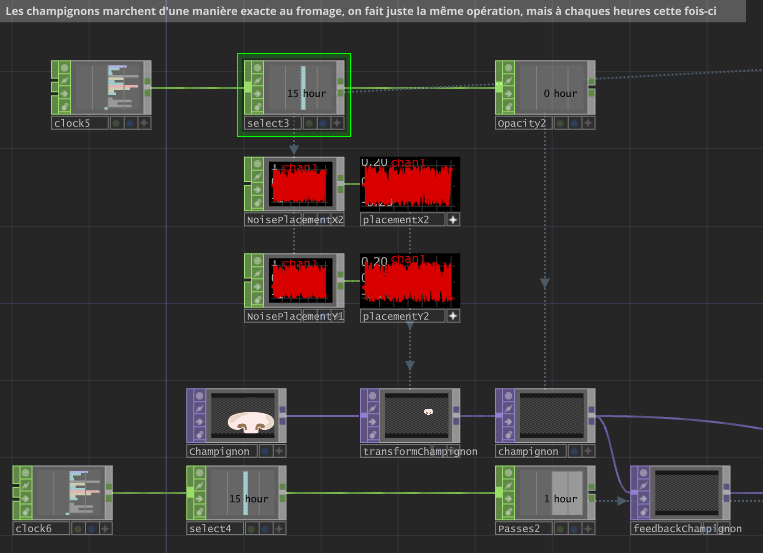Image resolution: width=763 pixels, height=553 pixels.
Task: Click lock flag on Opacity2 node
Action: (x=509, y=106)
